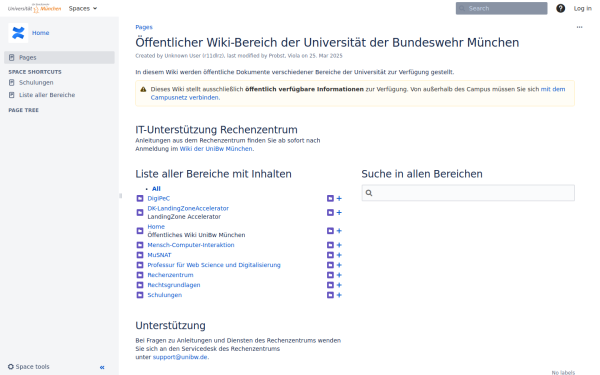Click the purple square icon right of Rechtsgrundlagen
The width and height of the screenshot is (600, 375).
[x=330, y=285]
